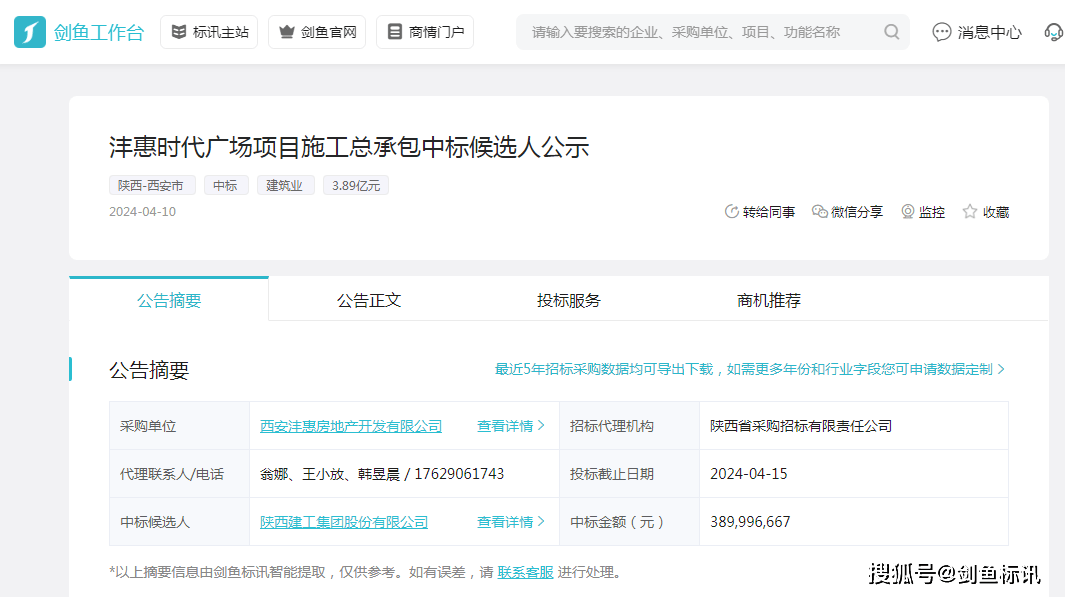This screenshot has height=597, width=1065.
Task: Click 中标候选人 label cell
Action: tap(179, 522)
